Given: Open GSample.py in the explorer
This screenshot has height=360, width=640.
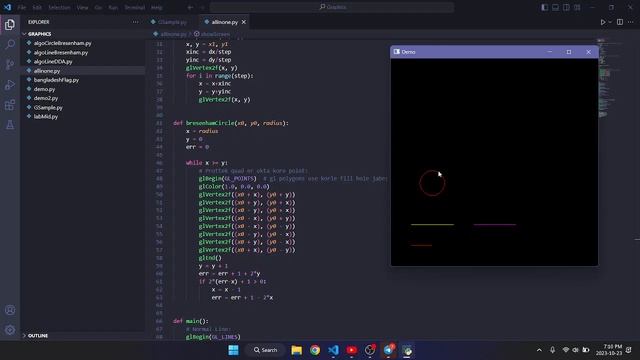Looking at the screenshot, I should tap(48, 107).
